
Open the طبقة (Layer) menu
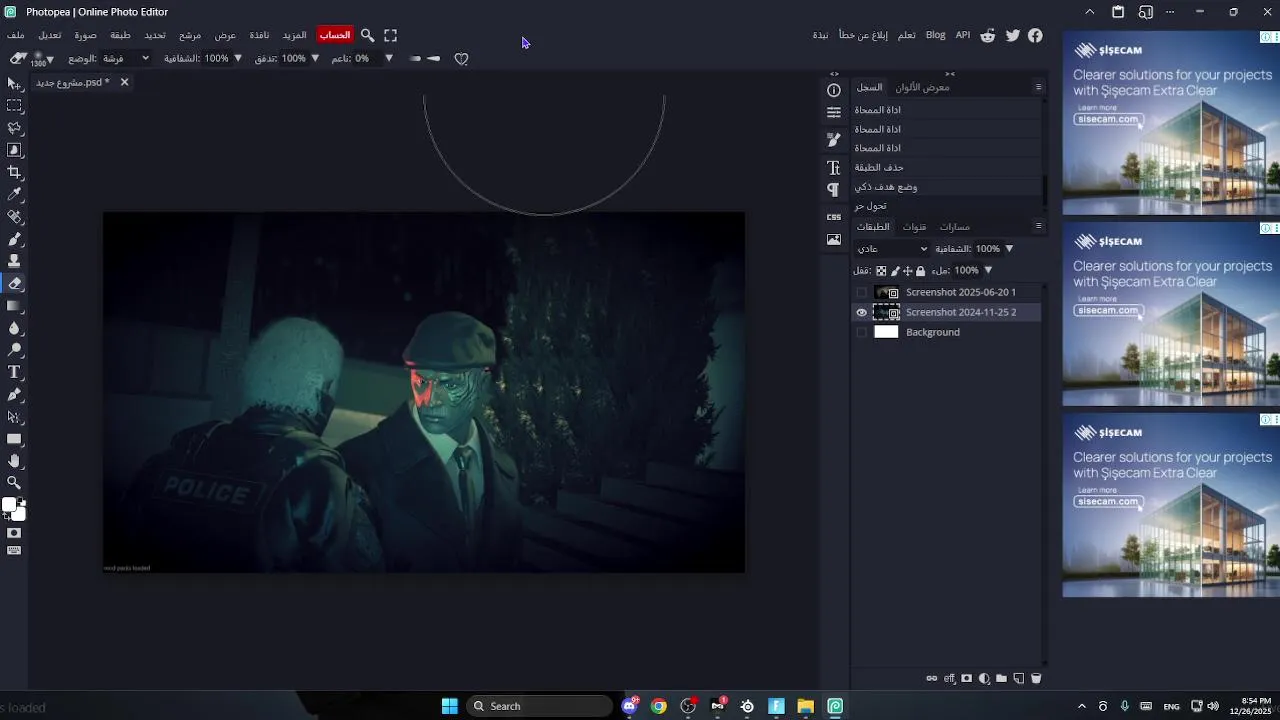[x=120, y=35]
